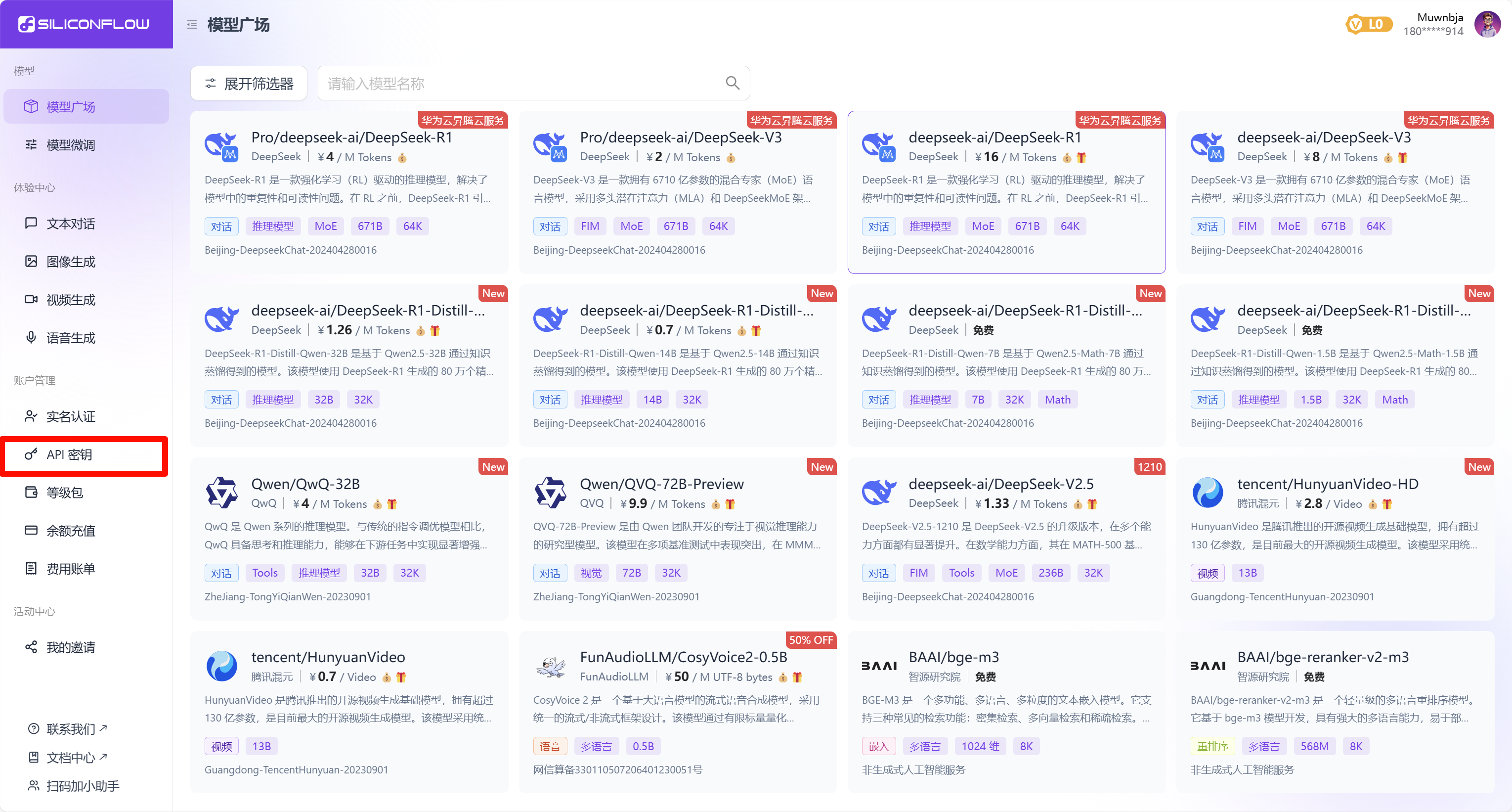Click 1024 维 tag on BAAI/bge-m3 card
This screenshot has height=812, width=1512.
tap(980, 746)
